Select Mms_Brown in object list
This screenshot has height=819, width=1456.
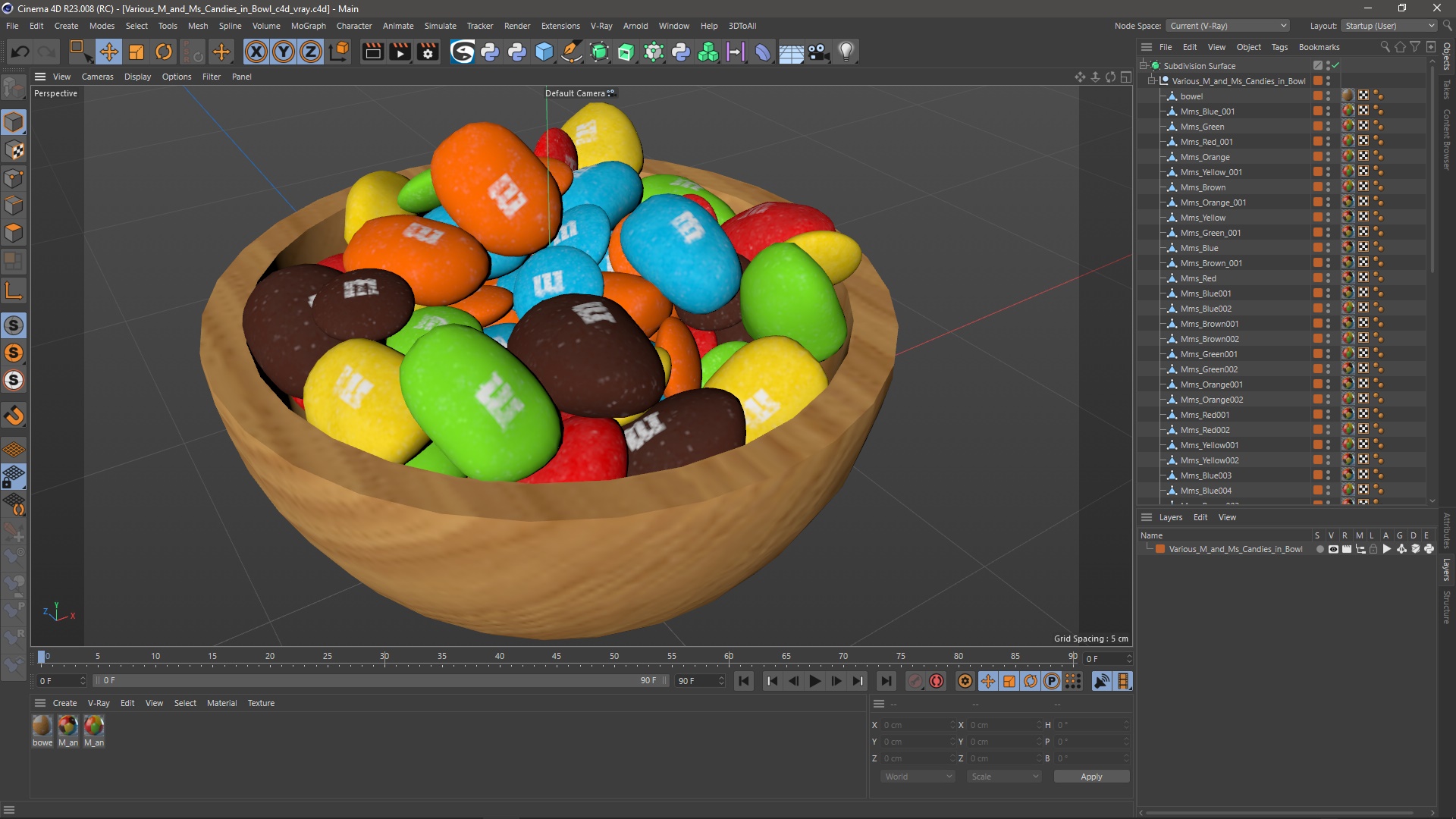pyautogui.click(x=1203, y=187)
